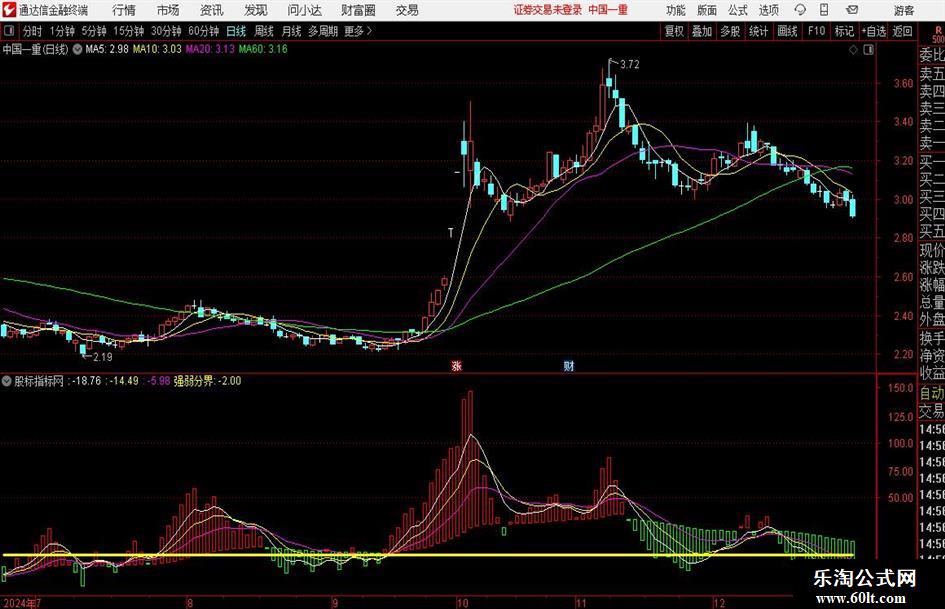The height and width of the screenshot is (609, 945).
Task: Click the MA20: 3.13 indicator label
Action: (210, 49)
